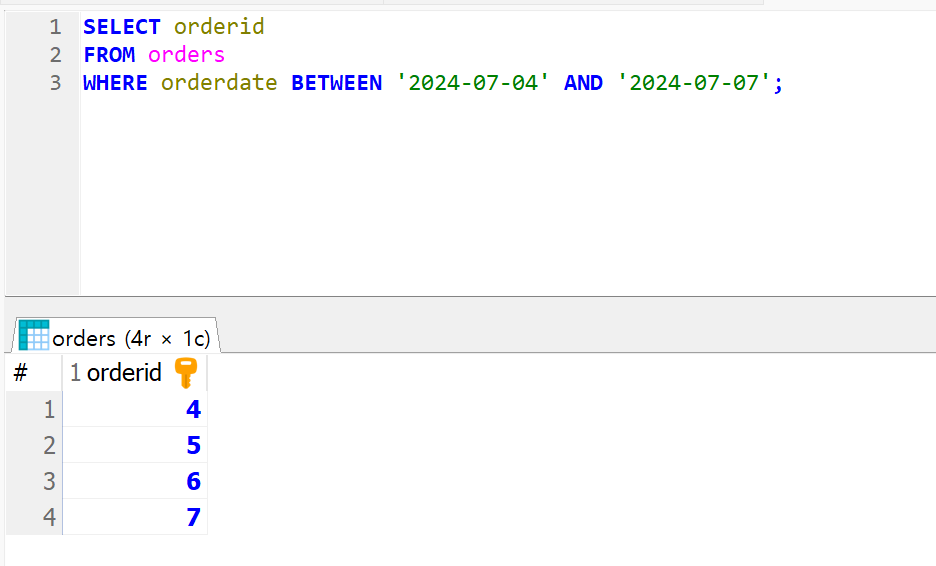Select result cell with orderid 7

[x=135, y=517]
